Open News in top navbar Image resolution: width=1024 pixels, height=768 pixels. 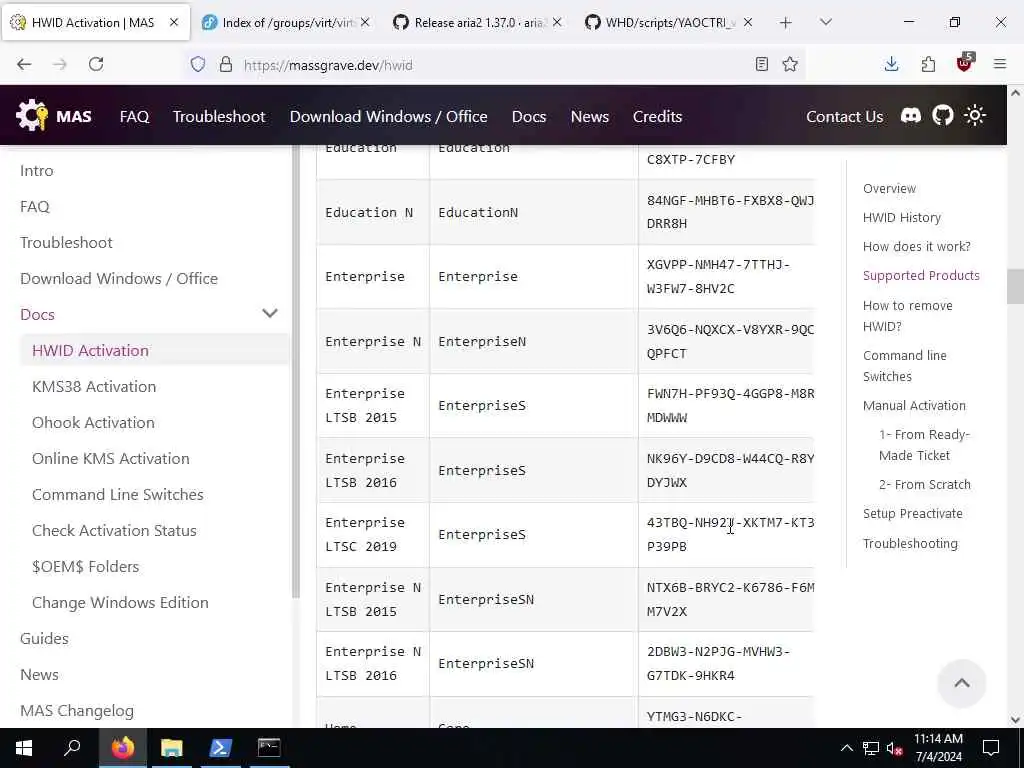pos(590,116)
